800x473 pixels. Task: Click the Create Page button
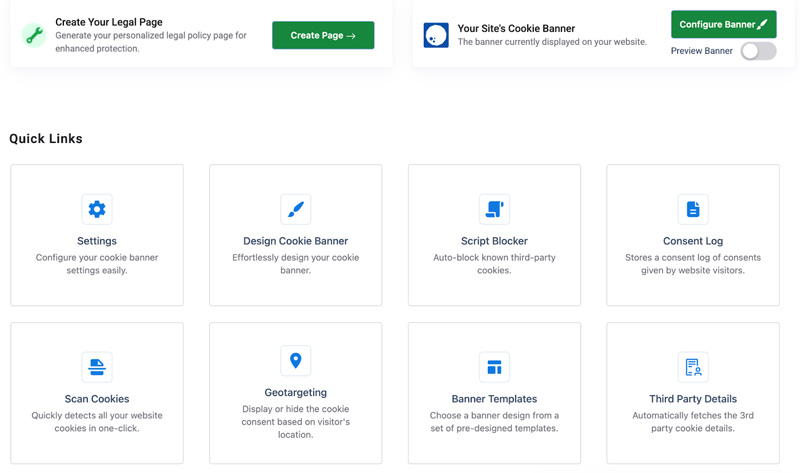(323, 35)
